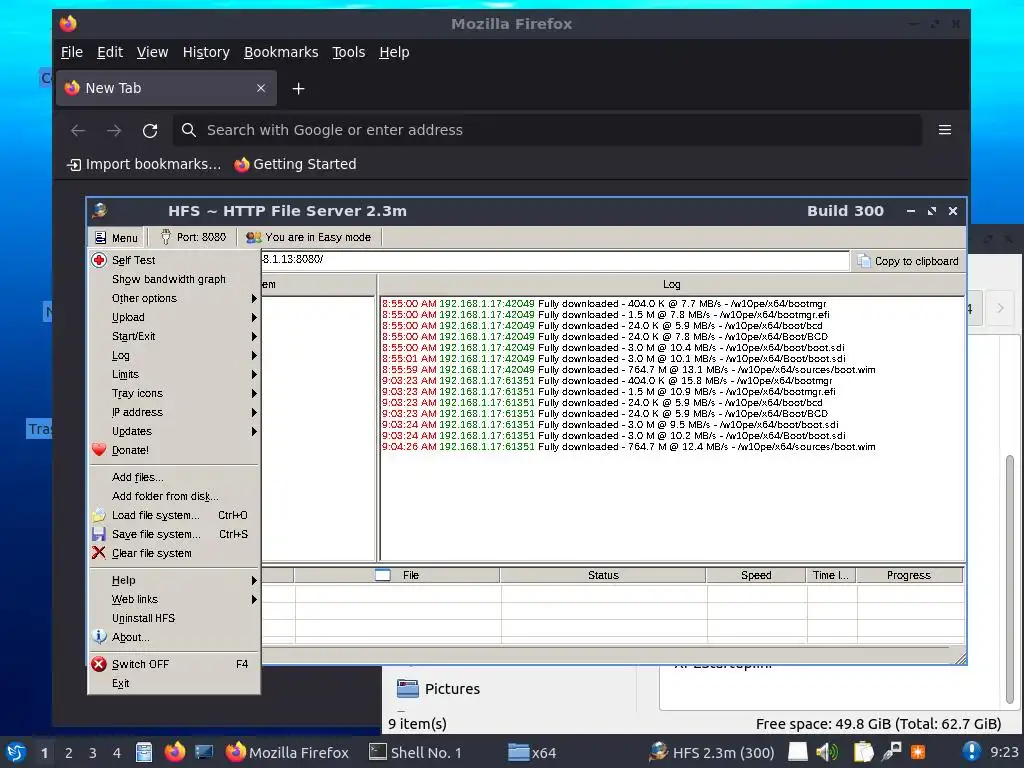Switch to workspace 2 in taskbar
The width and height of the screenshot is (1024, 768).
[x=69, y=753]
